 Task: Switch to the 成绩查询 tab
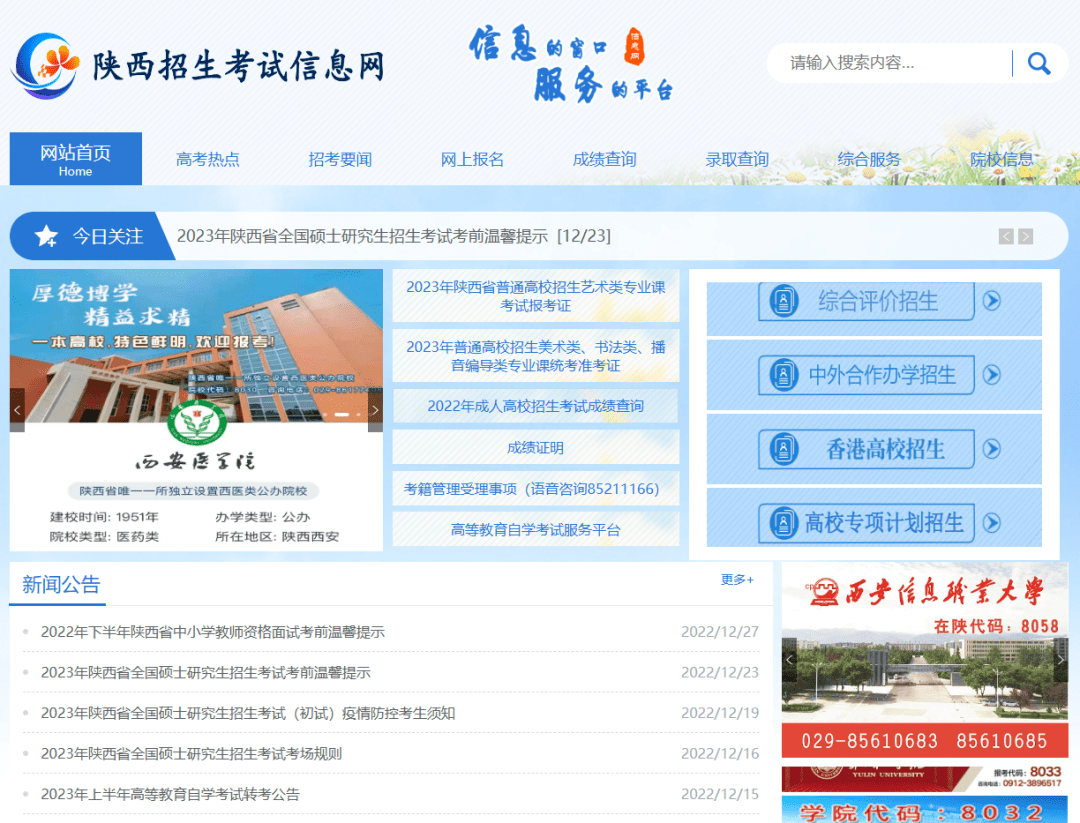604,158
